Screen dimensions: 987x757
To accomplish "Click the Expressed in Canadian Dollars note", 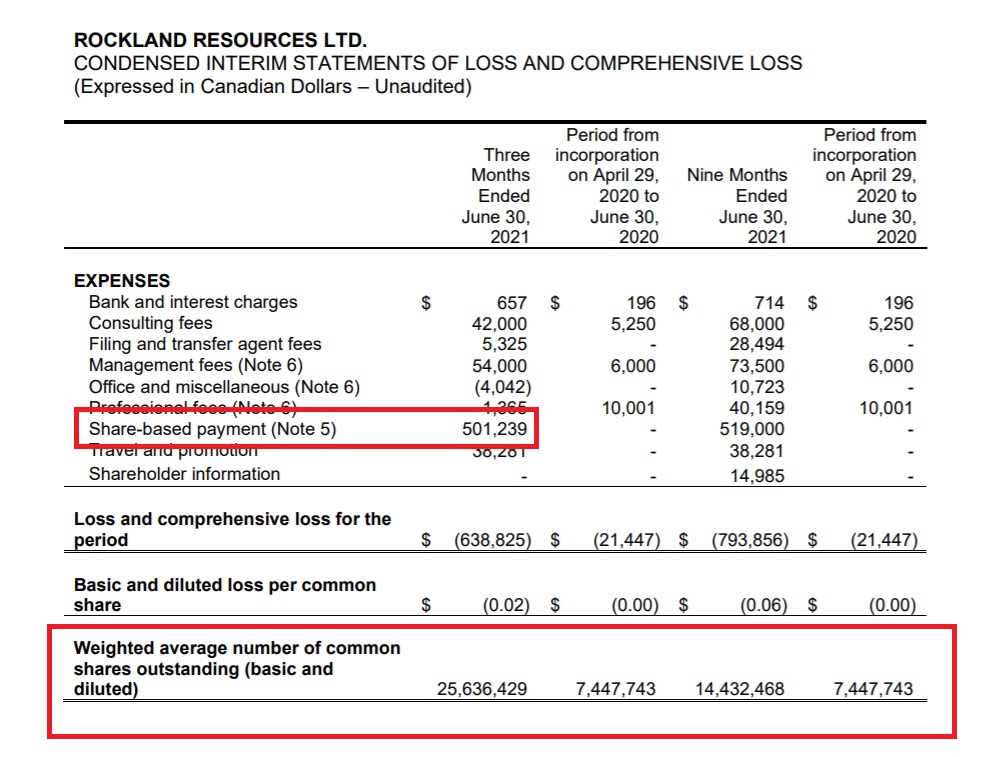I will (273, 86).
